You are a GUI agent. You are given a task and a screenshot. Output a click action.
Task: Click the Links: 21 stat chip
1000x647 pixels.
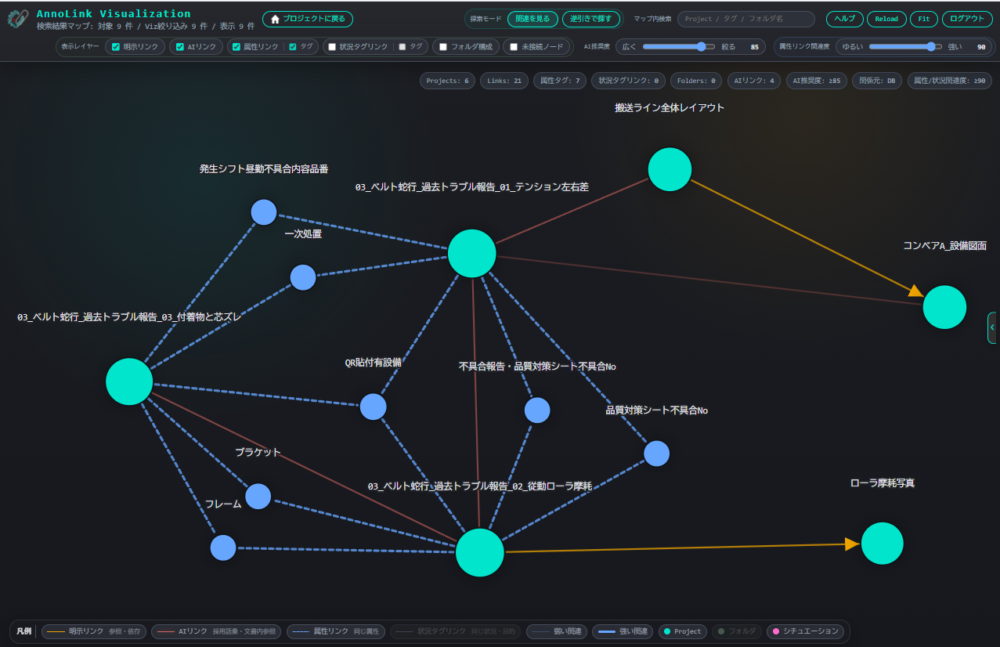(504, 81)
